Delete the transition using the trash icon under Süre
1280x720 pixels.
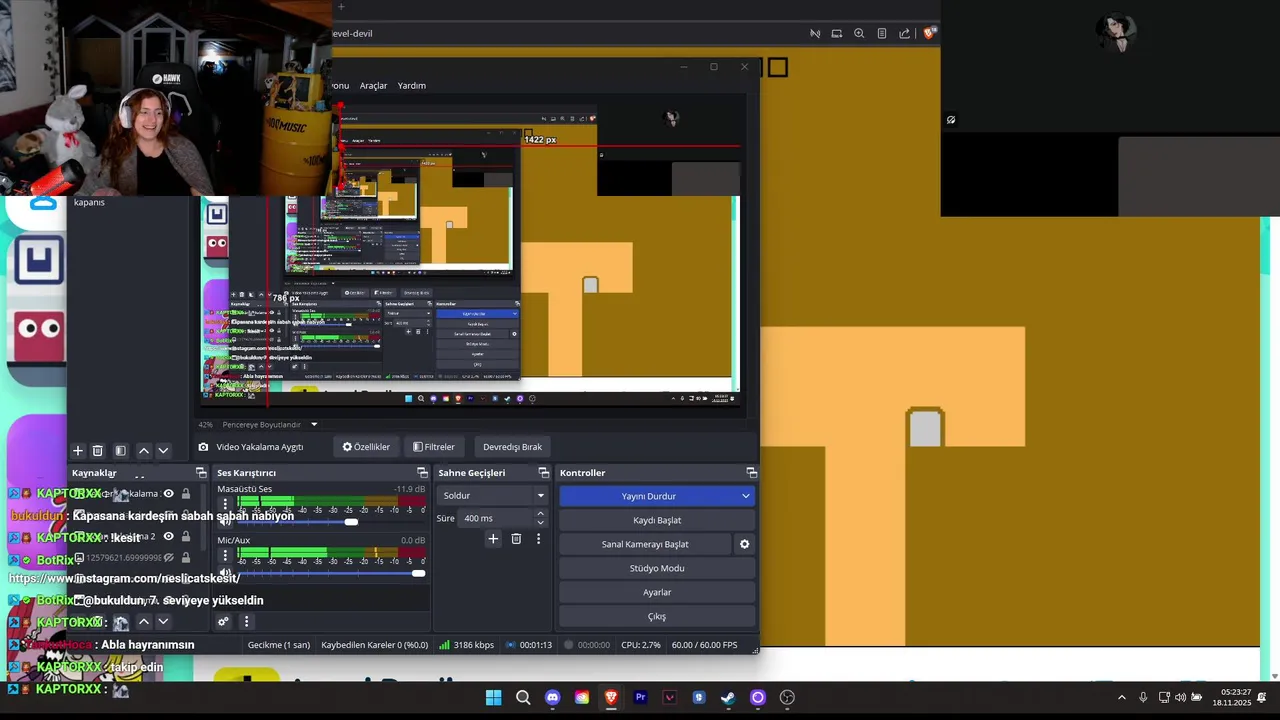point(516,539)
